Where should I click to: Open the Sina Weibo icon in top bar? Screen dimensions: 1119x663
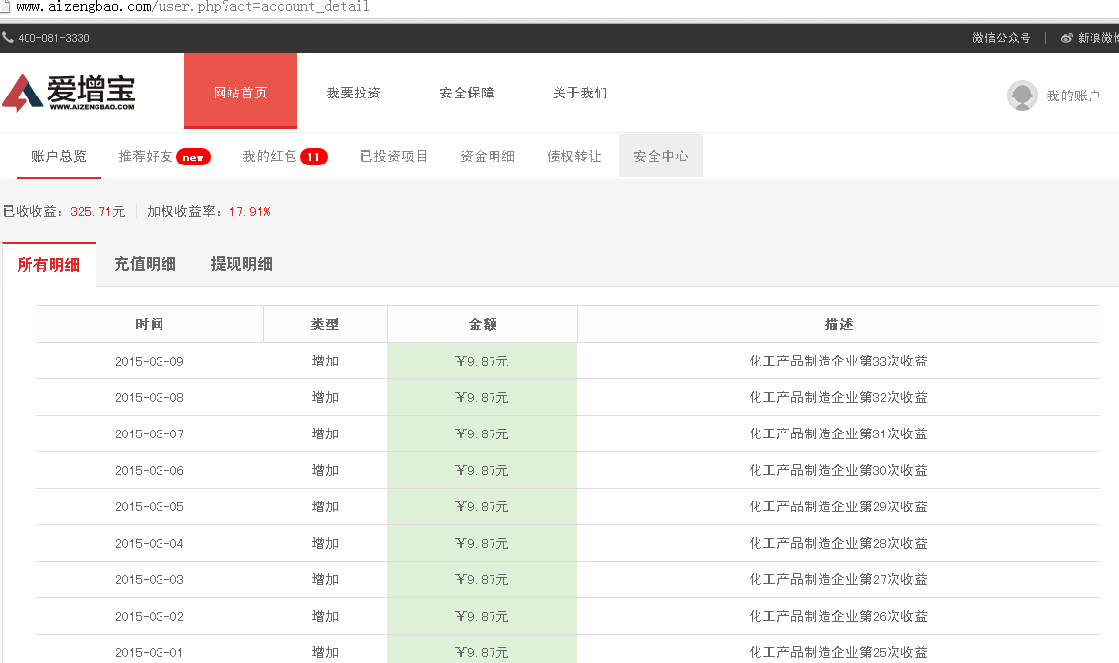pos(1068,36)
